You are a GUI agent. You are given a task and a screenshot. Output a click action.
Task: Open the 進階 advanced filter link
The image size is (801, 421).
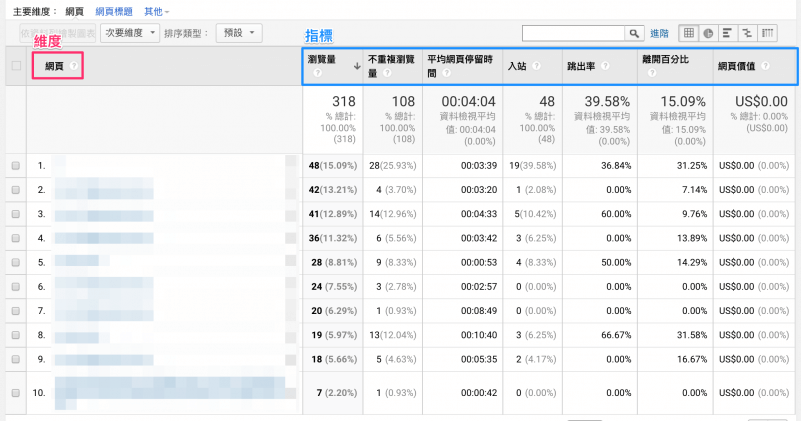click(x=660, y=33)
